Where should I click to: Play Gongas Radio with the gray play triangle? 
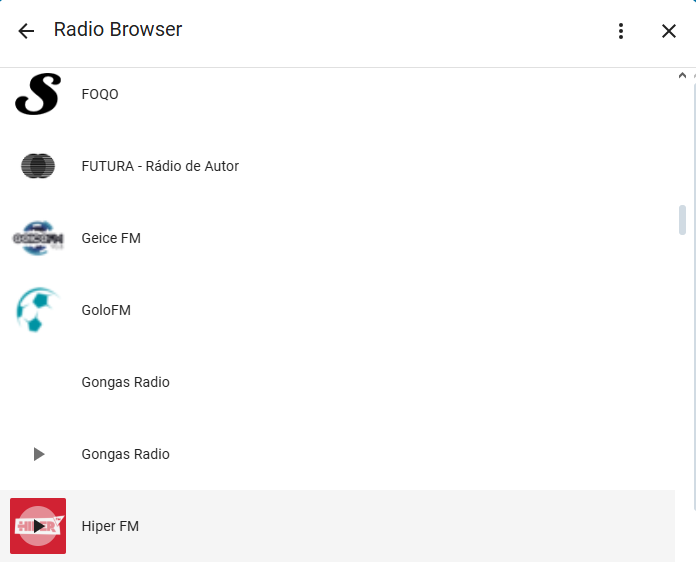coord(39,454)
